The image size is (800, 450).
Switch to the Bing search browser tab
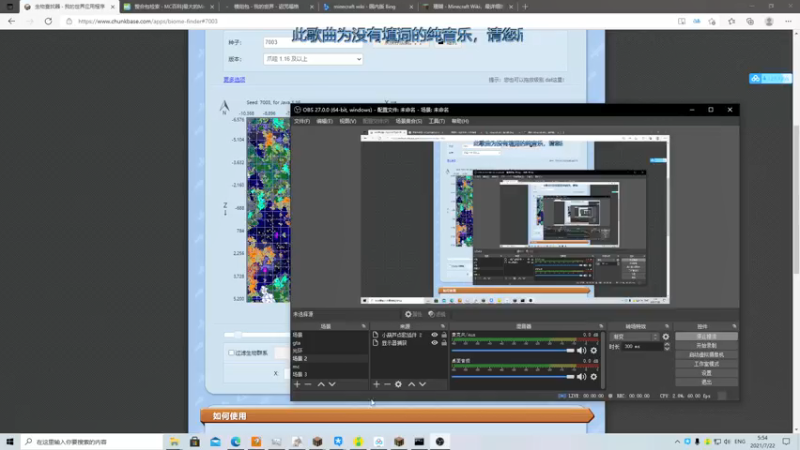(368, 7)
